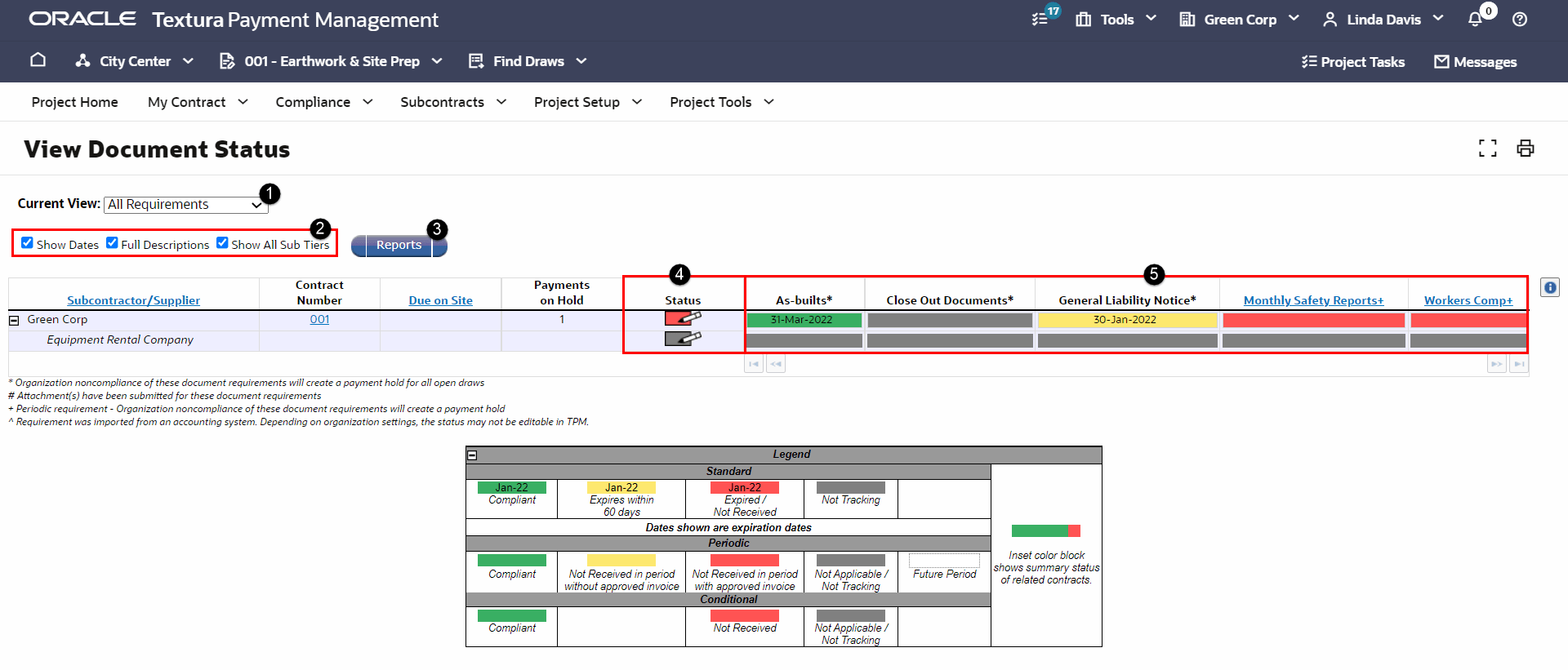Collapse the Green Corp row
The height and width of the screenshot is (670, 1568).
[14, 321]
